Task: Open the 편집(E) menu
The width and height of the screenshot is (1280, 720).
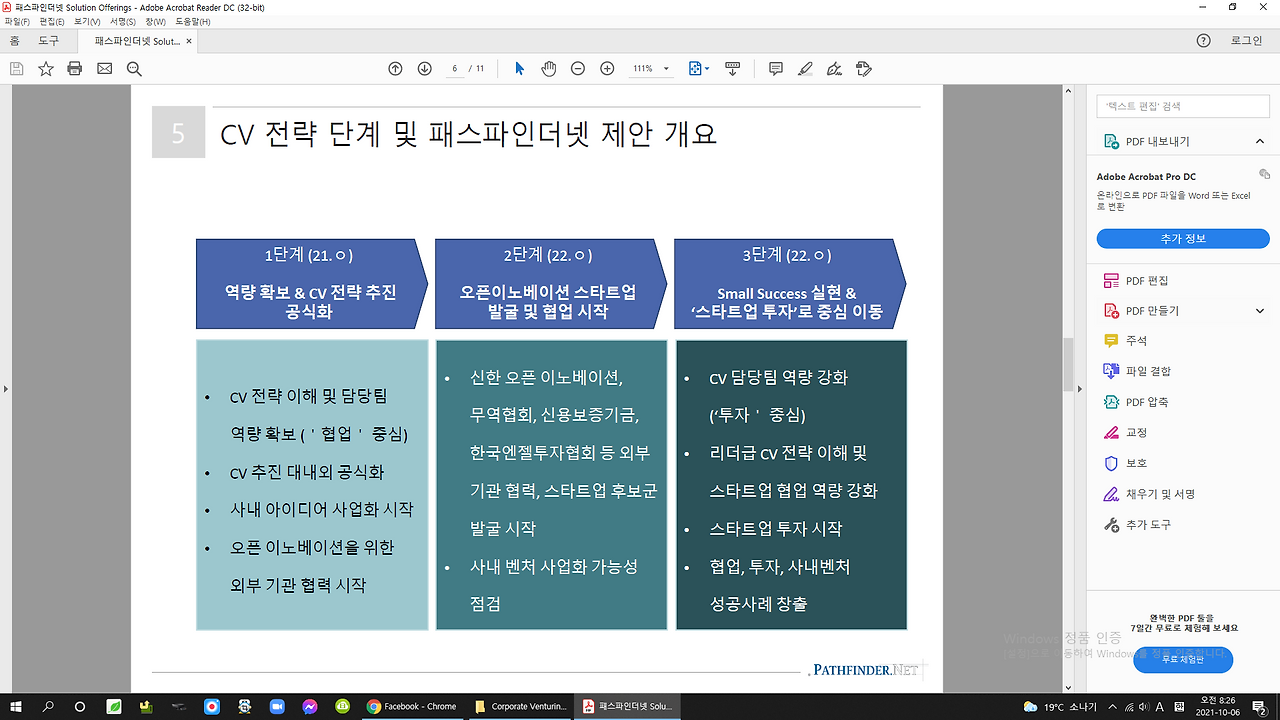Action: (x=52, y=21)
